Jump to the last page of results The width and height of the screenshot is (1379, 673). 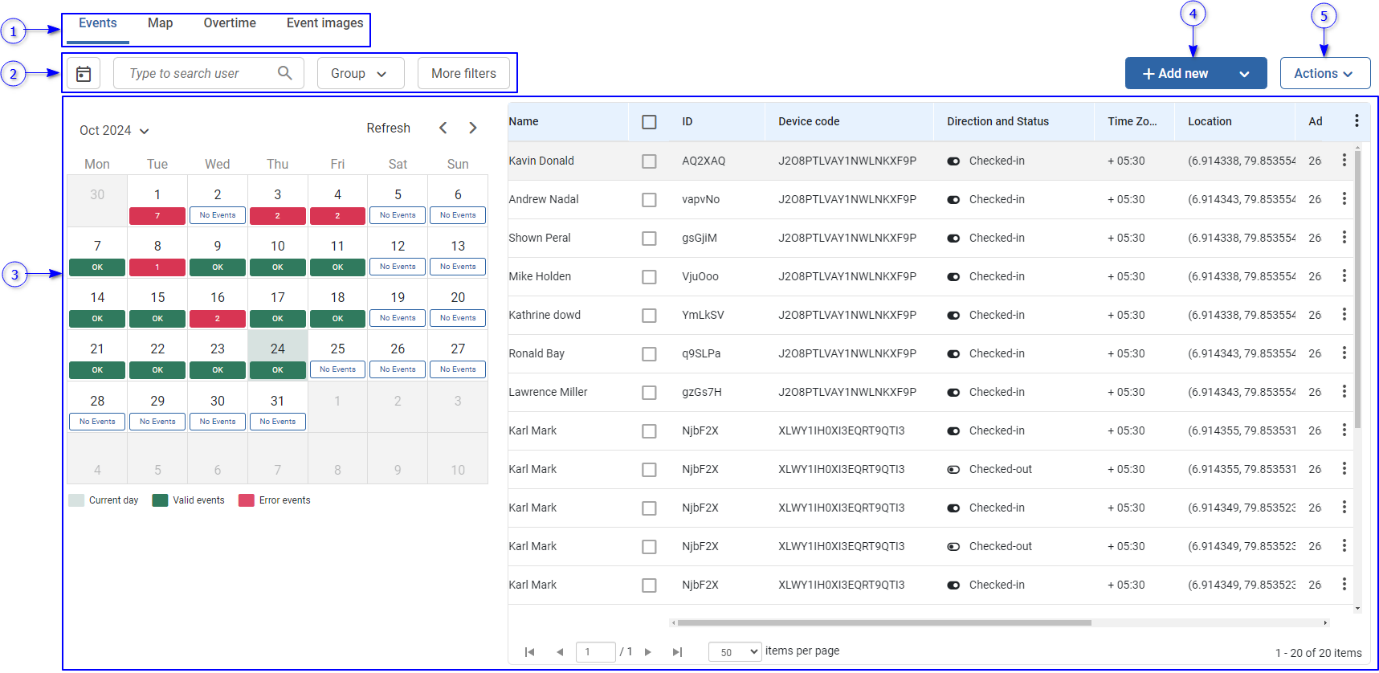(x=677, y=652)
